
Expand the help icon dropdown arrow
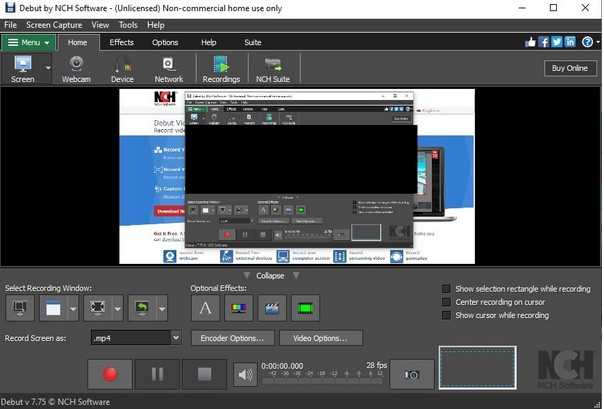tap(598, 42)
